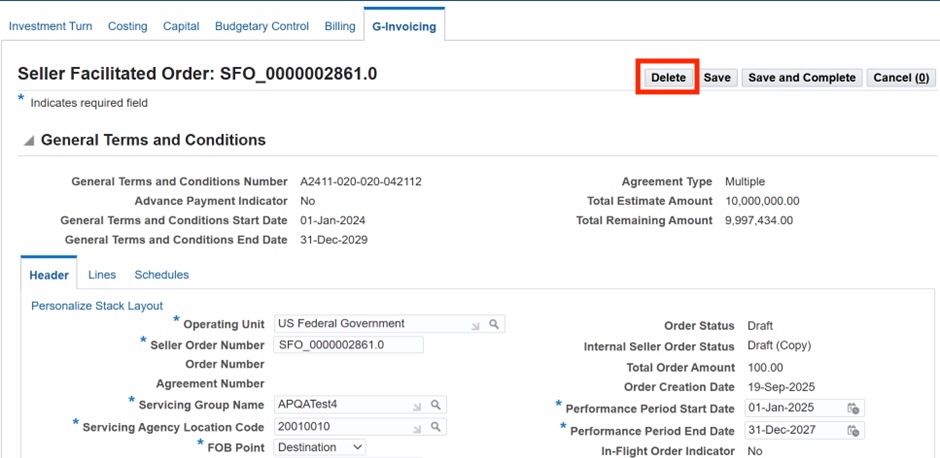Click arrow icon in Servicing Group Name field

tap(417, 405)
